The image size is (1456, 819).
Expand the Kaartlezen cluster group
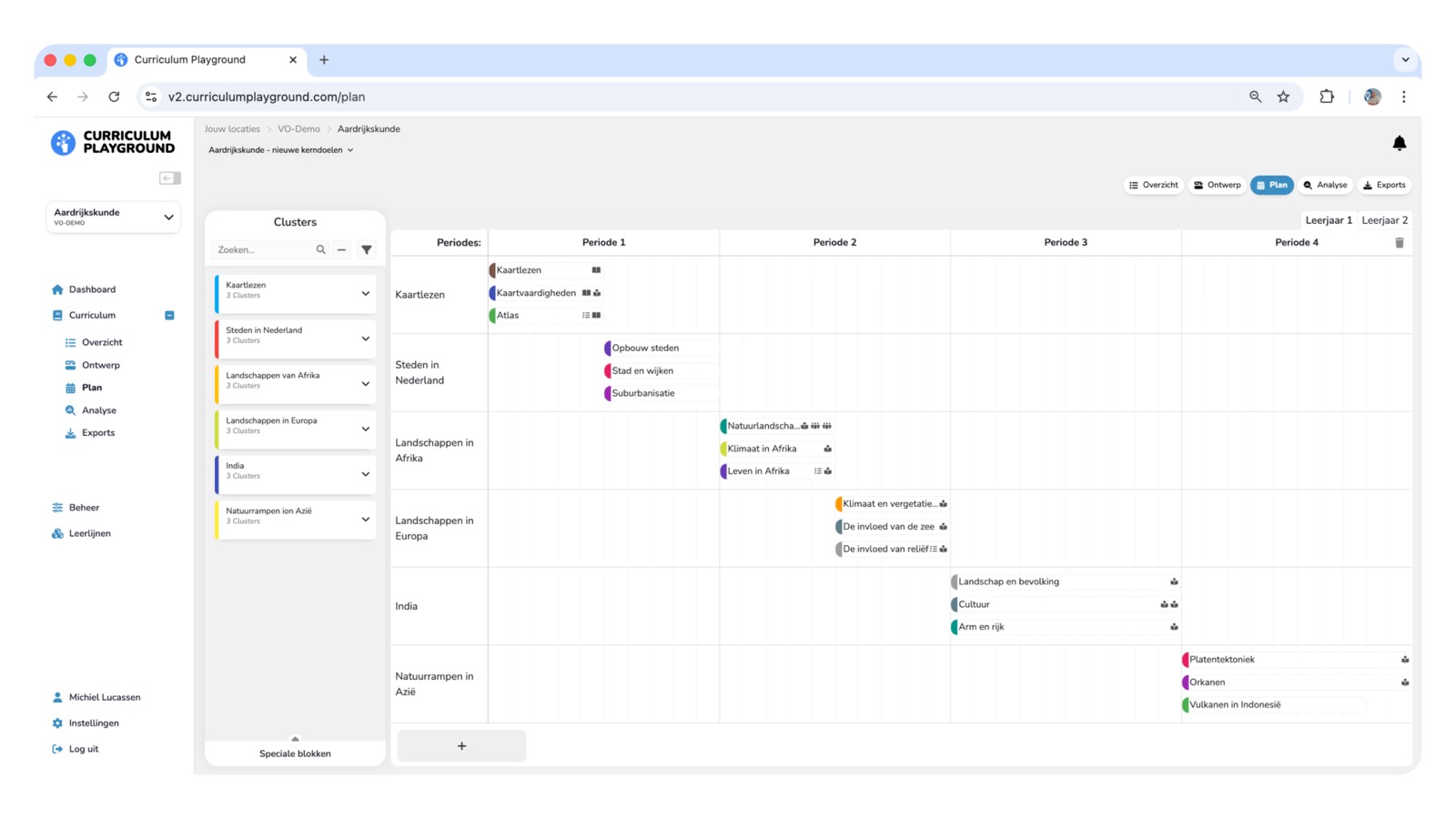tap(365, 294)
